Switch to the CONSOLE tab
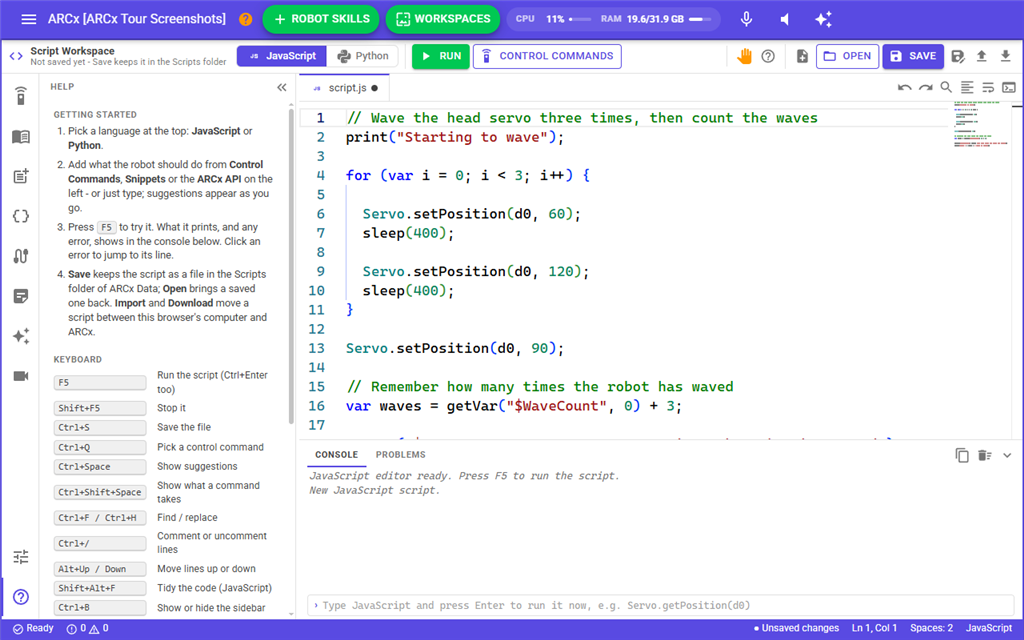 click(336, 455)
